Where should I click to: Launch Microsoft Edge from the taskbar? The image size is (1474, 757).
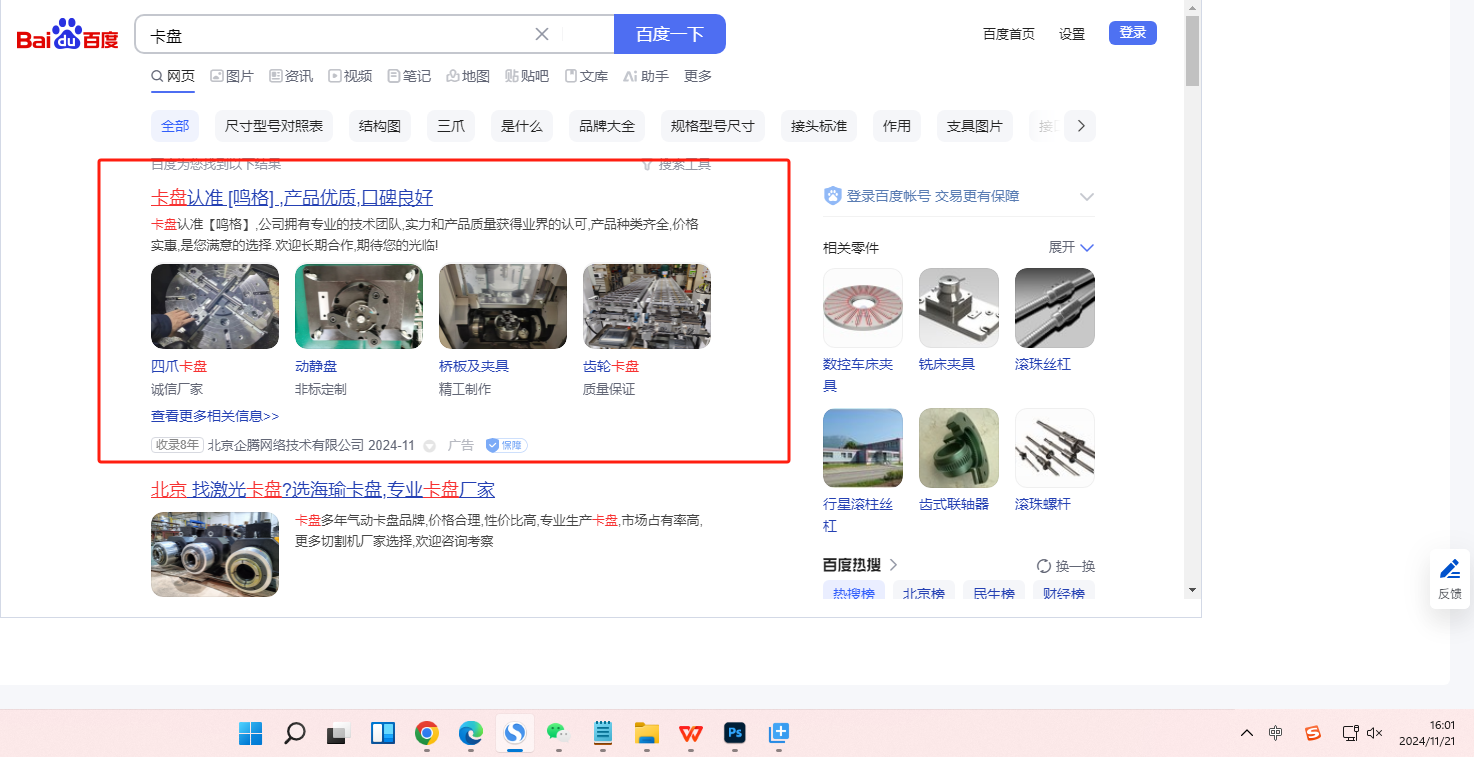click(471, 733)
